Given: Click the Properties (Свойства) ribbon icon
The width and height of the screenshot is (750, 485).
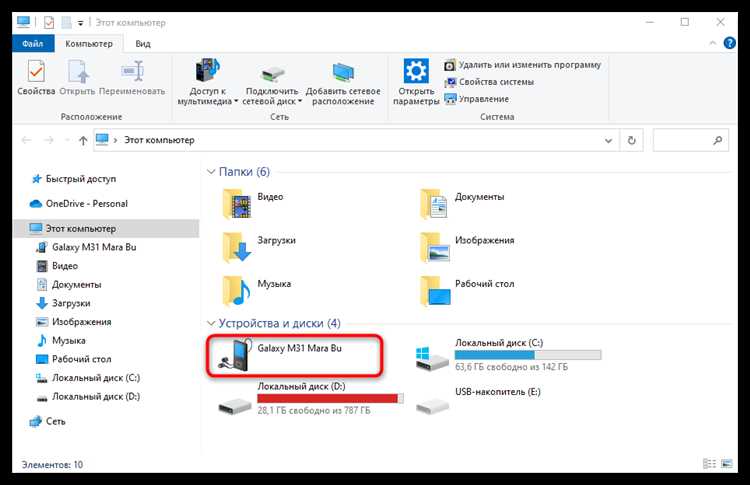Looking at the screenshot, I should tap(36, 72).
